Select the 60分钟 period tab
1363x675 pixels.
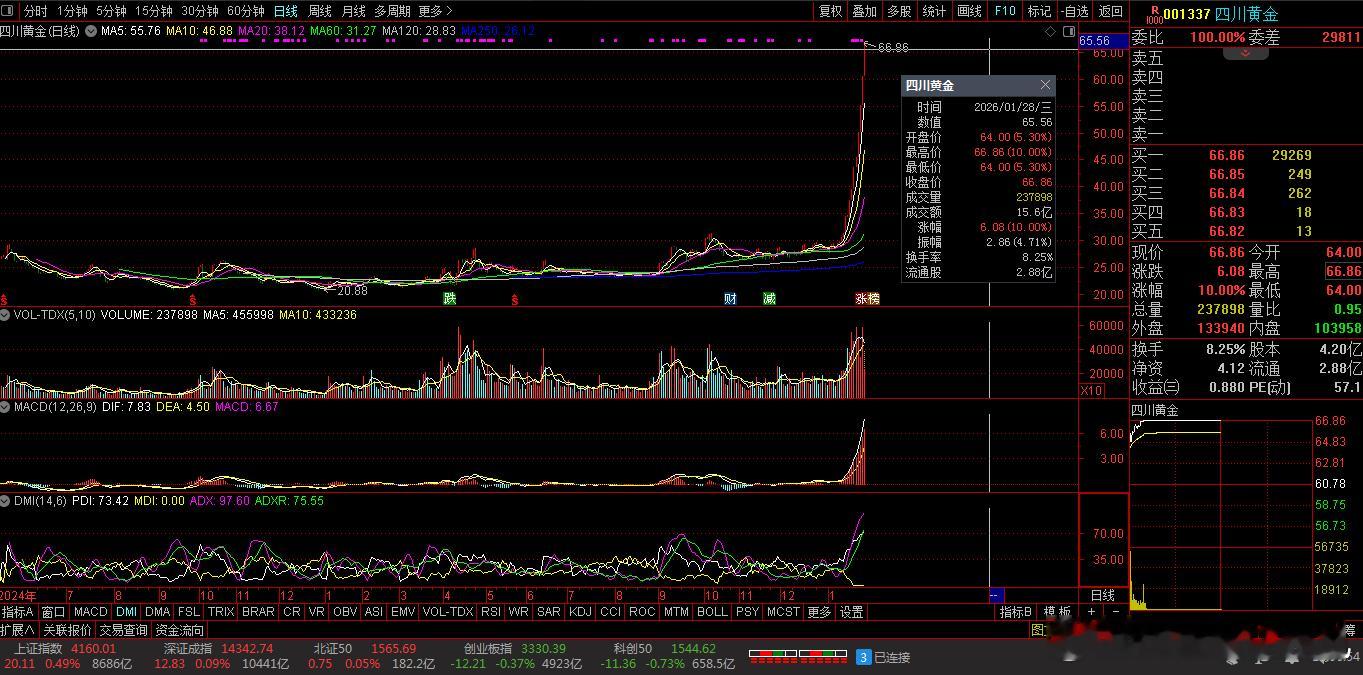point(245,11)
